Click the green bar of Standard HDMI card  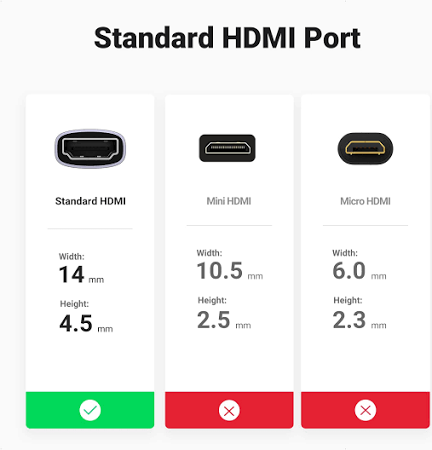coord(90,410)
